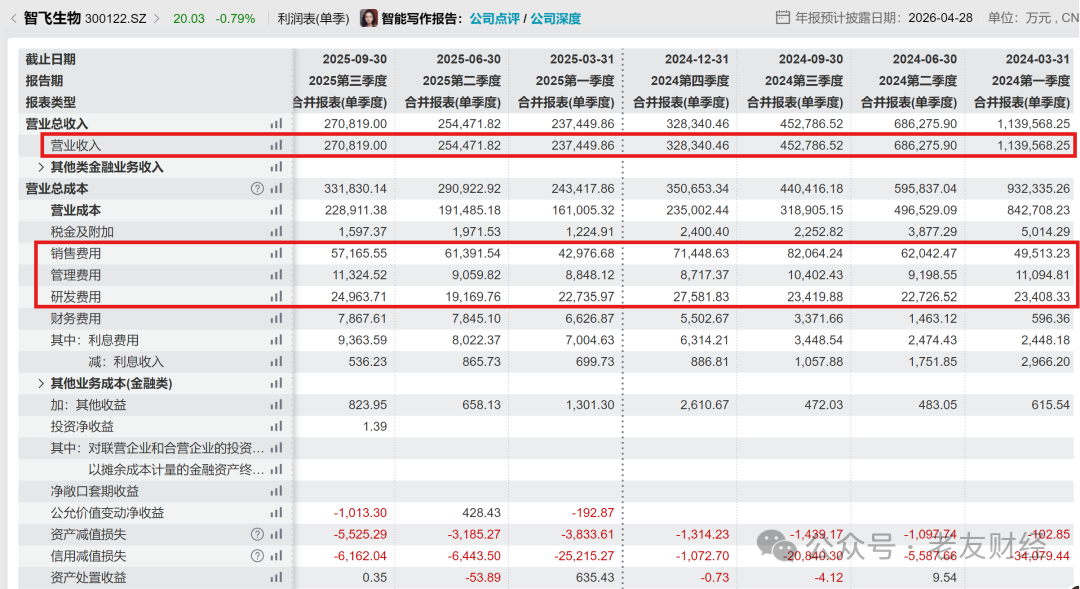Go to next stock arrow after 300122.SZ
This screenshot has height=589, width=1080.
click(156, 19)
